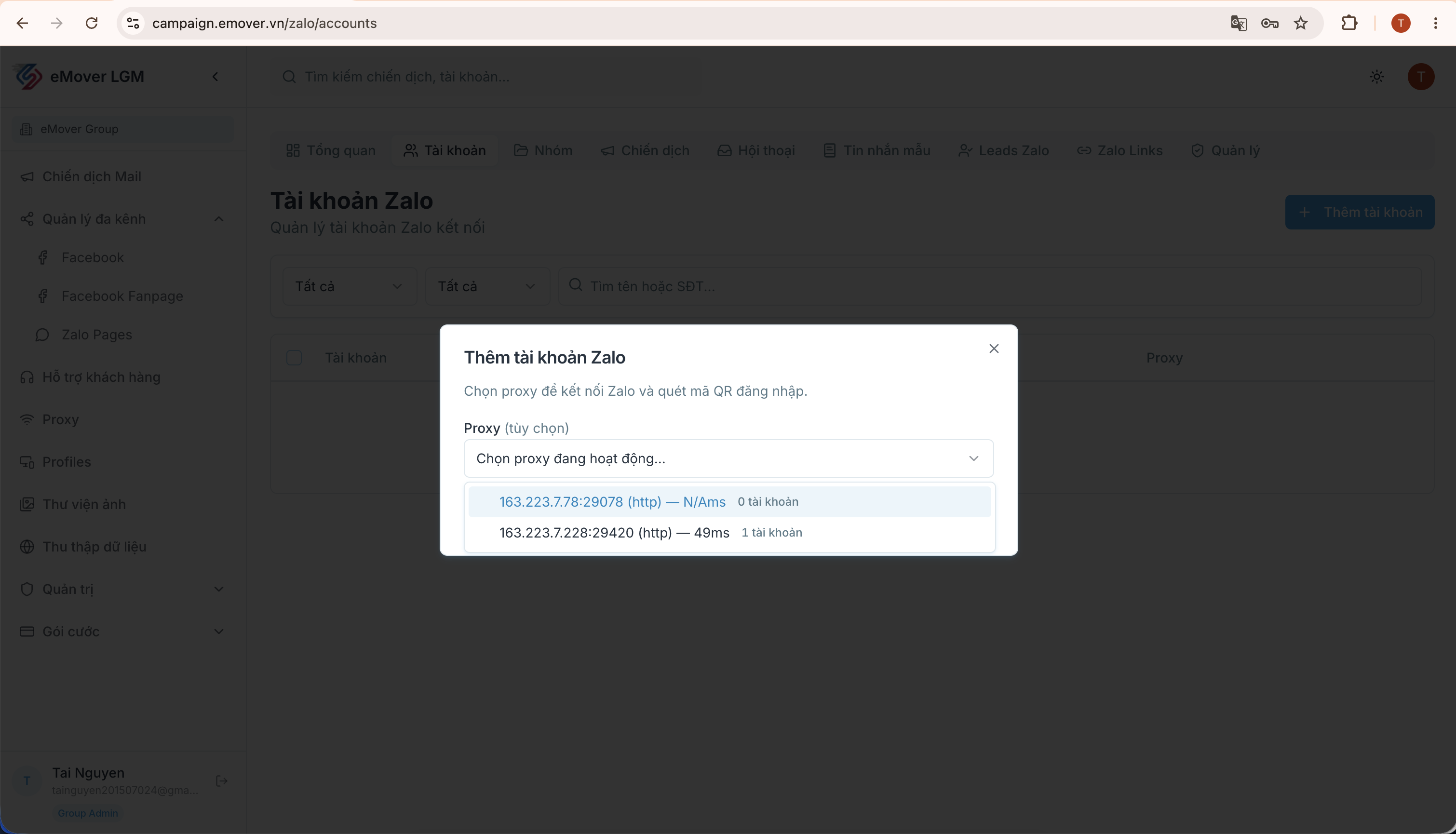Viewport: 1456px width, 834px height.
Task: Reload the page with the refresh icon
Action: 92,24
